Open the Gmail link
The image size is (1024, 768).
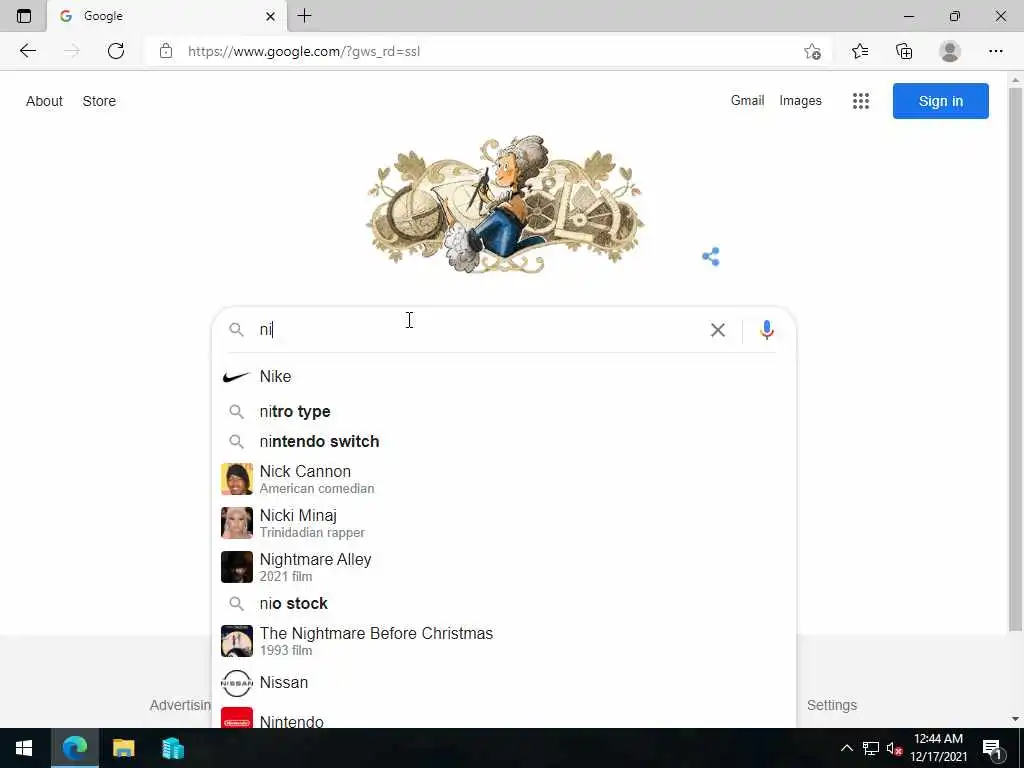point(747,101)
